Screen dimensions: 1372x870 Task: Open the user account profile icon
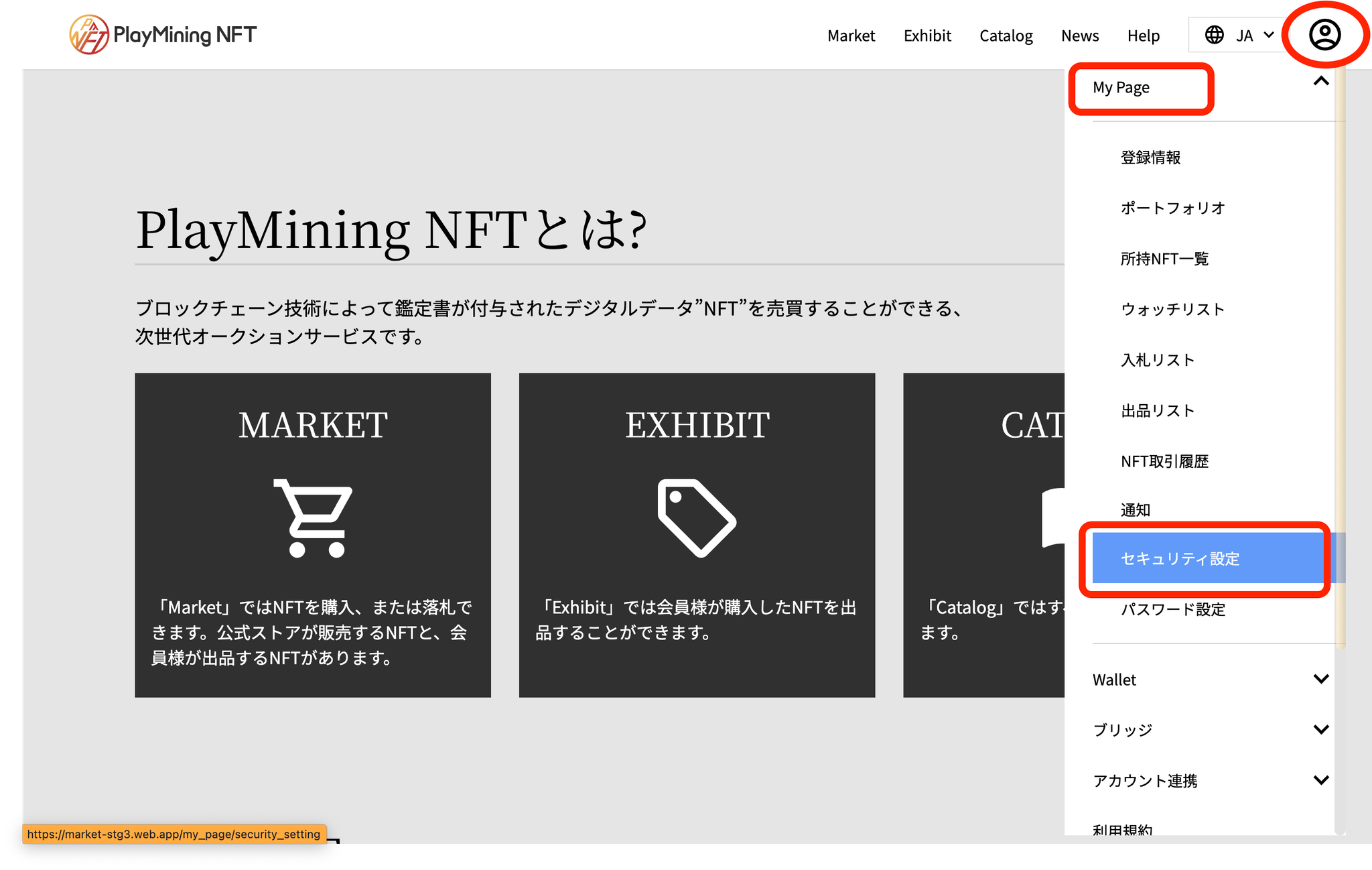click(1324, 35)
